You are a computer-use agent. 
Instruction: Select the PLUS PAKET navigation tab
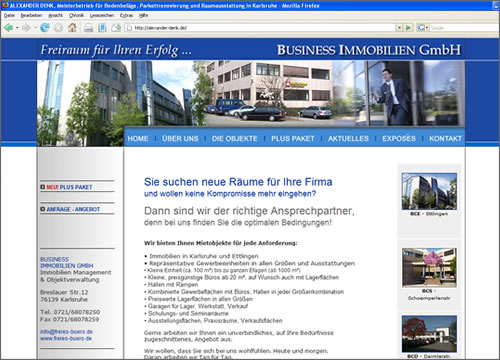(x=293, y=139)
